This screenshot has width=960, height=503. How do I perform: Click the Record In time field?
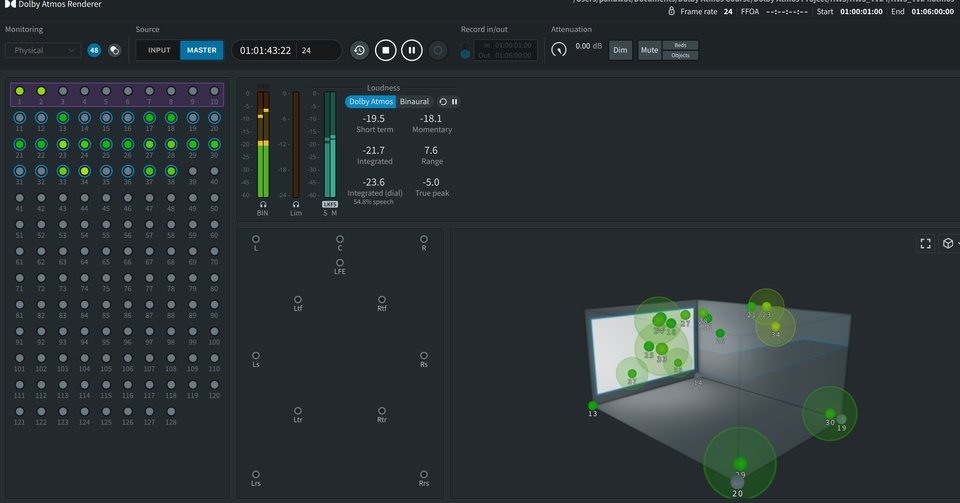(x=505, y=45)
